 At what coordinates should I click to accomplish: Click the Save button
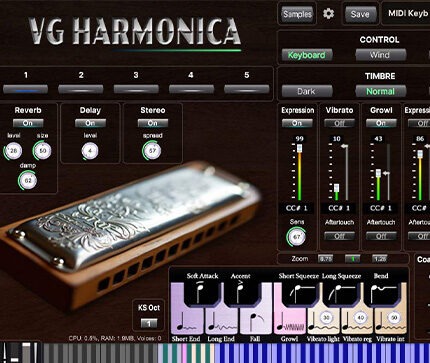[360, 14]
